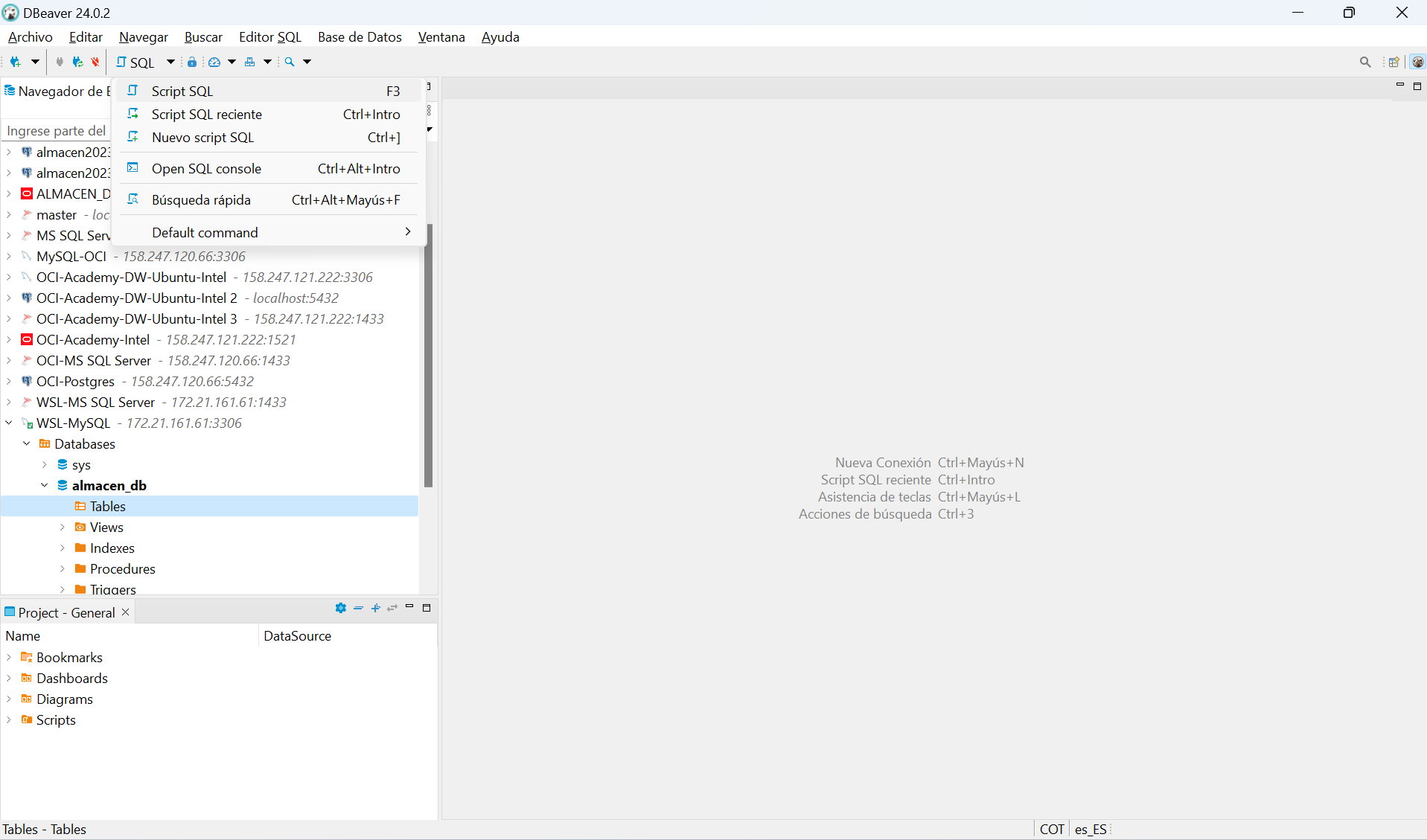This screenshot has width=1427, height=840.
Task: Expand the Indexes folder node
Action: click(x=63, y=548)
